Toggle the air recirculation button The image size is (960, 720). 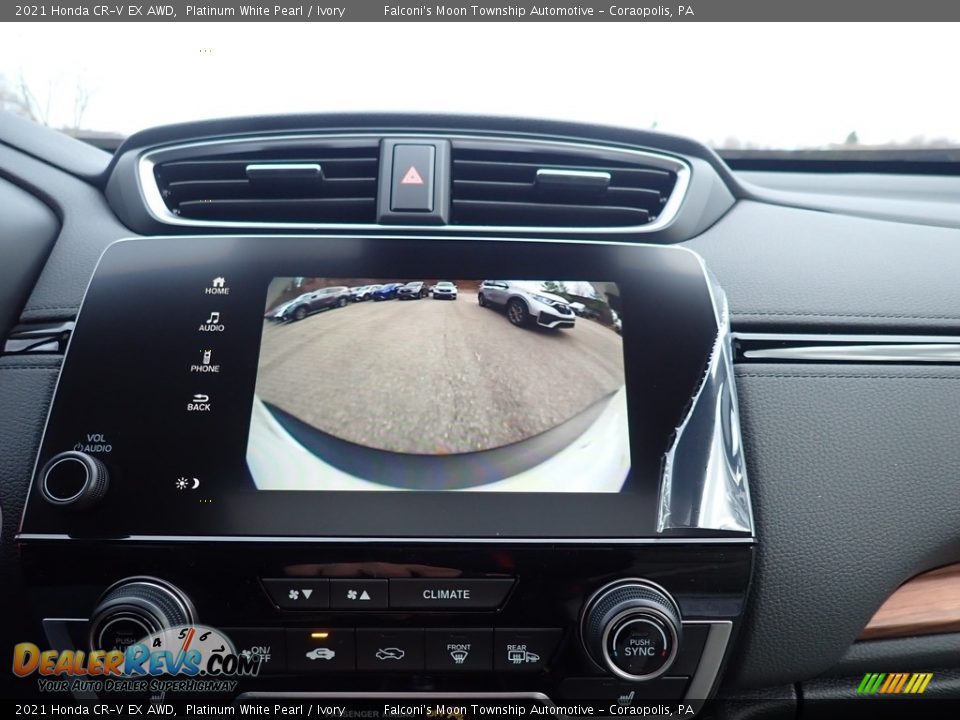coord(320,652)
